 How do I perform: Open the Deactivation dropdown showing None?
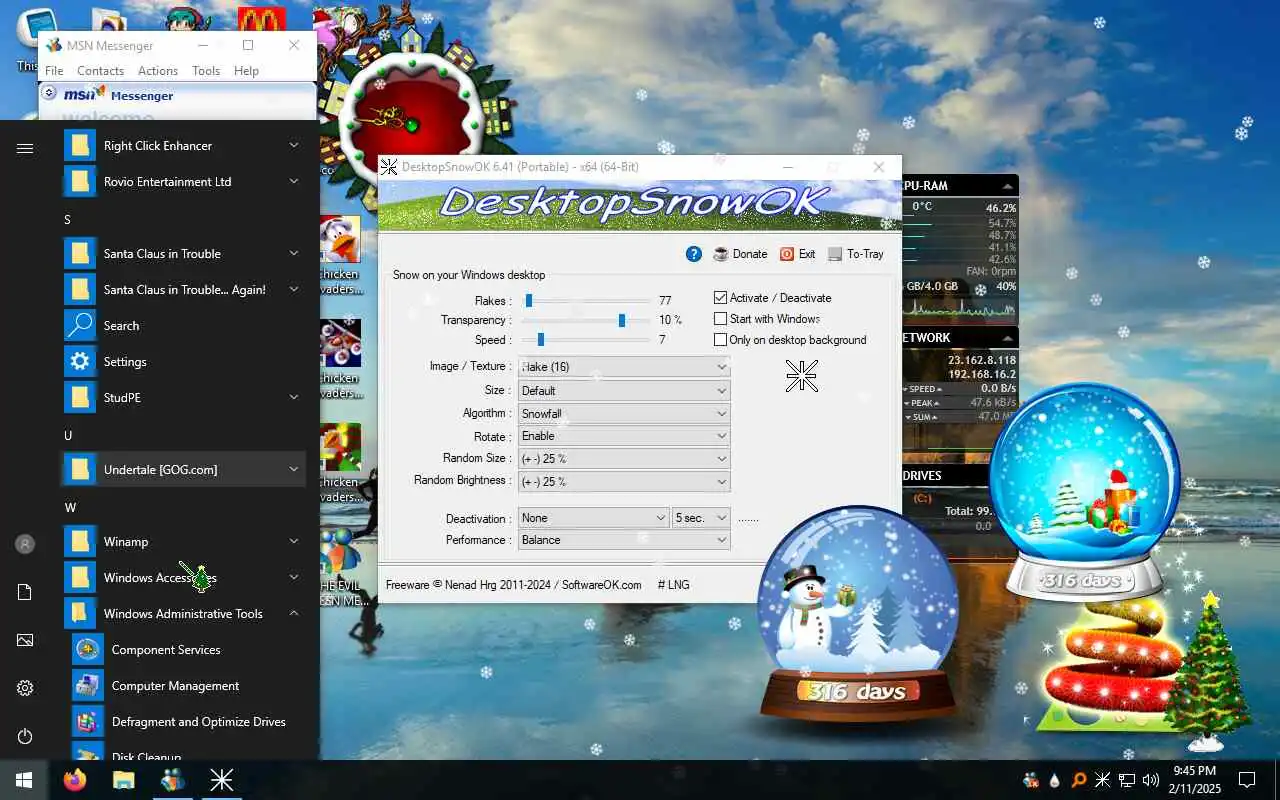point(594,518)
